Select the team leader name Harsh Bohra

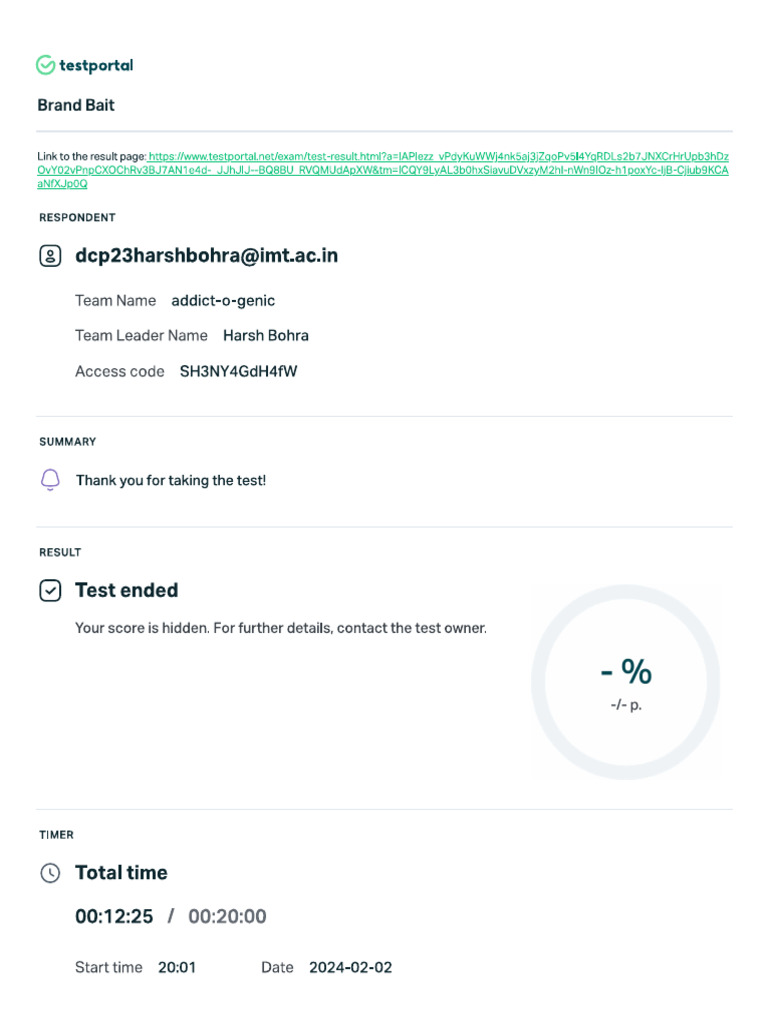tap(265, 336)
